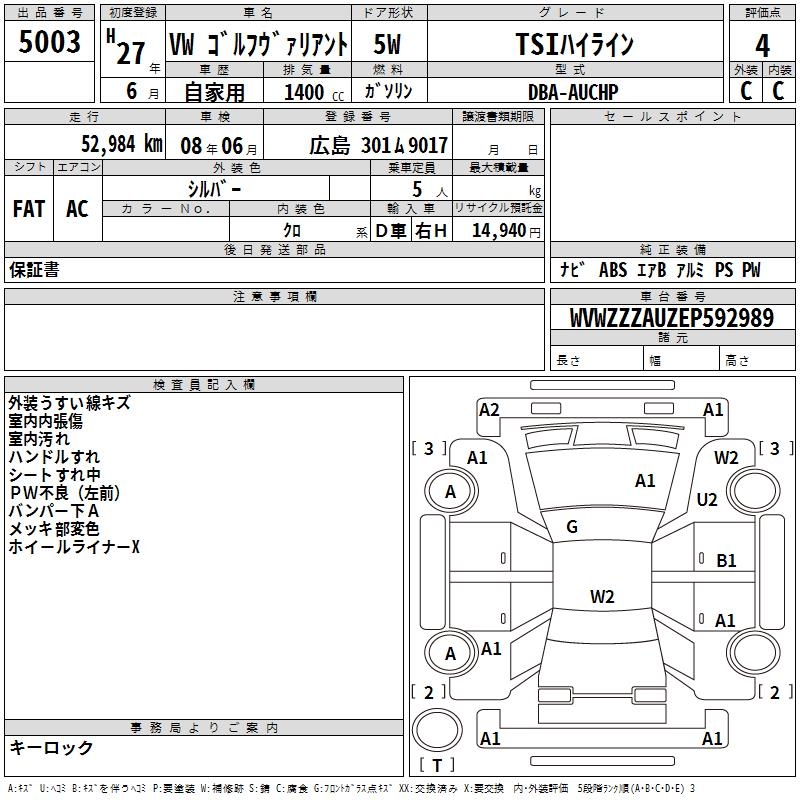Image resolution: width=800 pixels, height=800 pixels.
Task: Select the 譲渡書類期限 header
Action: (498, 116)
